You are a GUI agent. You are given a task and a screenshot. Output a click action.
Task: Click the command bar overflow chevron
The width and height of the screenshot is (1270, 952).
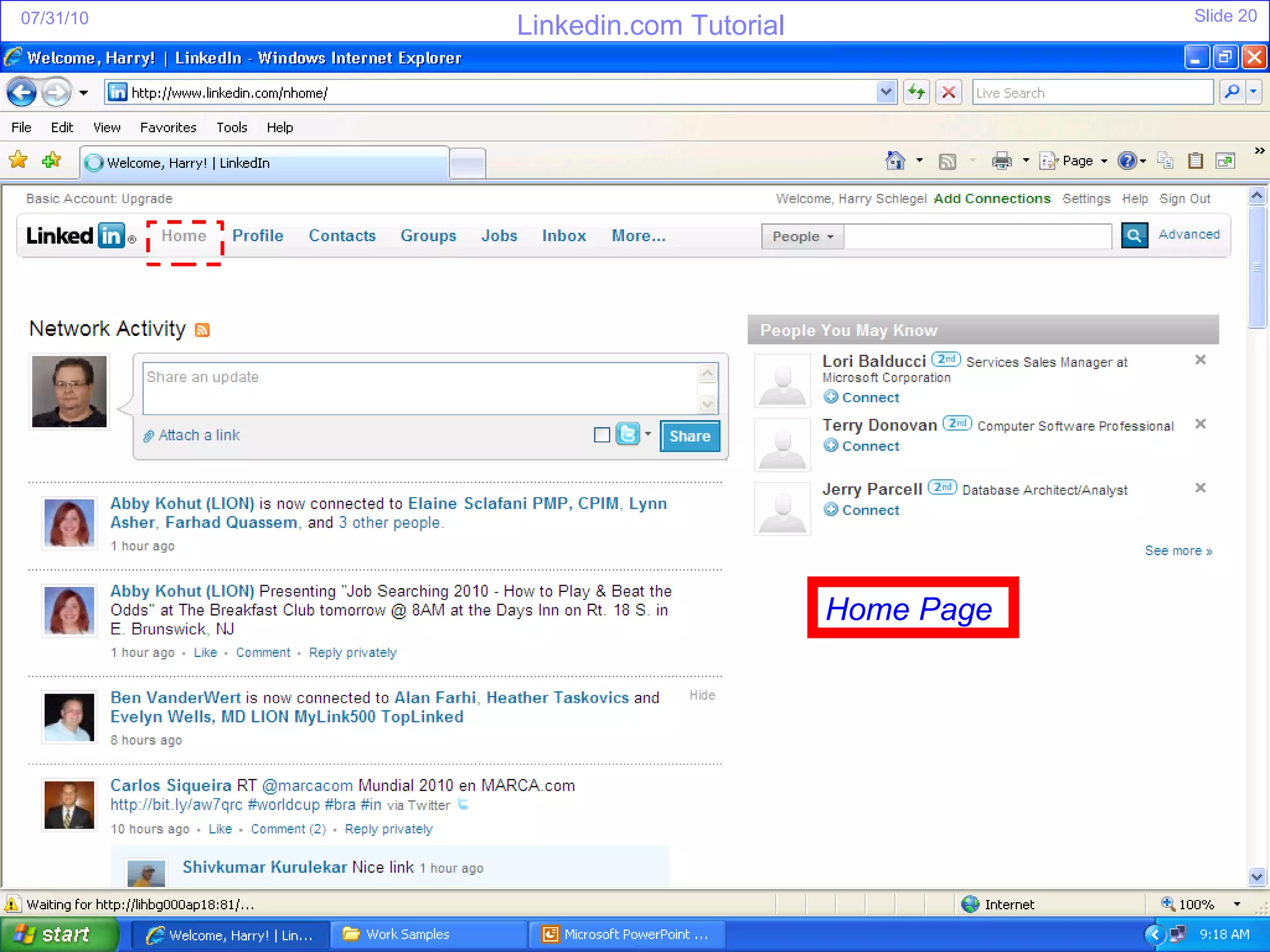1259,151
